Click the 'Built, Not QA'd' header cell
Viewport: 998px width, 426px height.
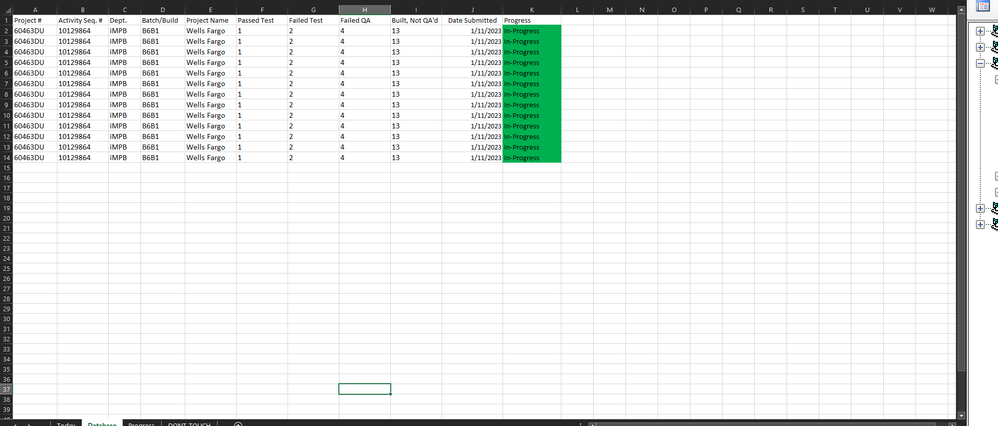[x=416, y=20]
